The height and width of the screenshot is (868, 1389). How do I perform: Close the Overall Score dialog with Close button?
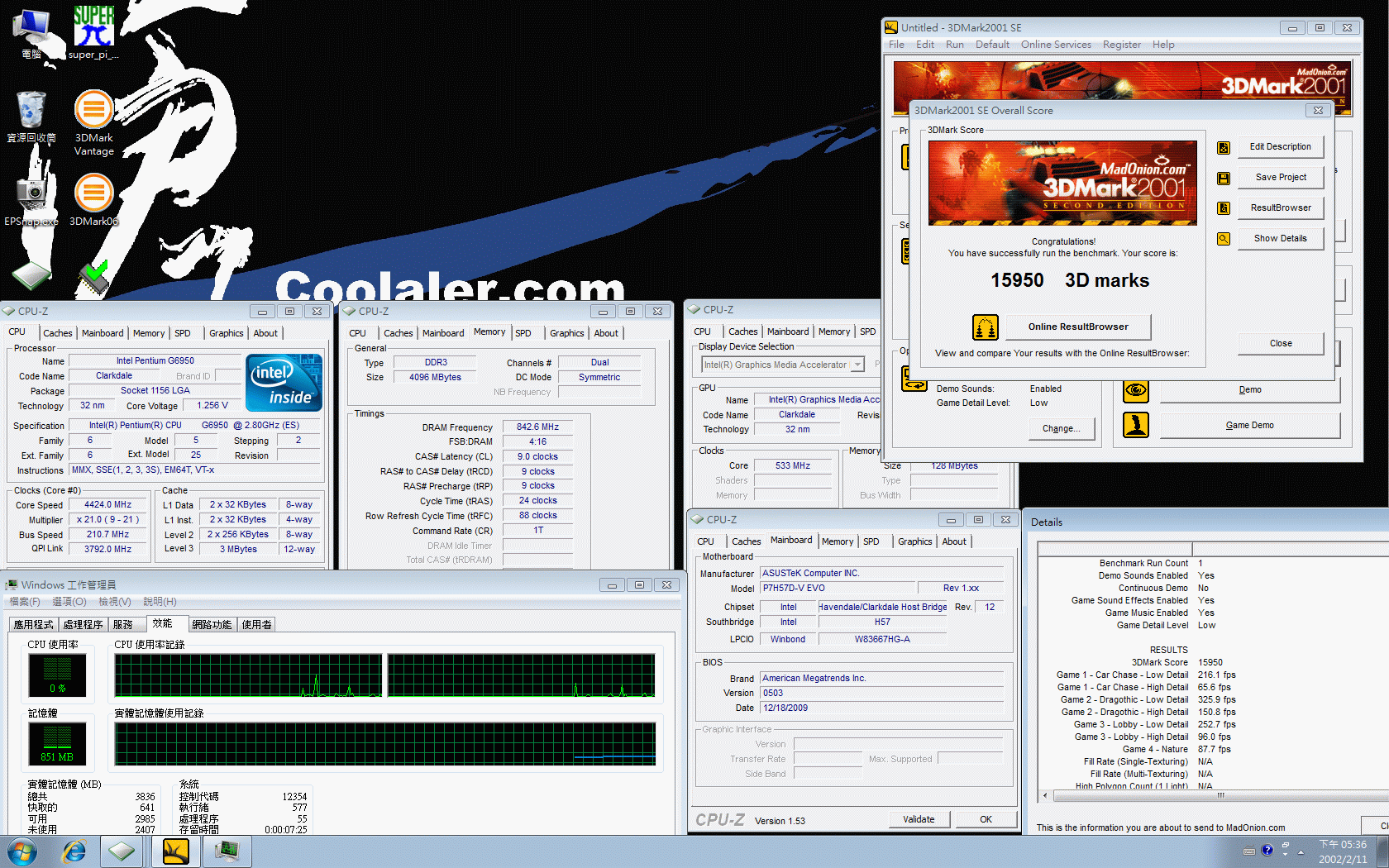[x=1281, y=344]
